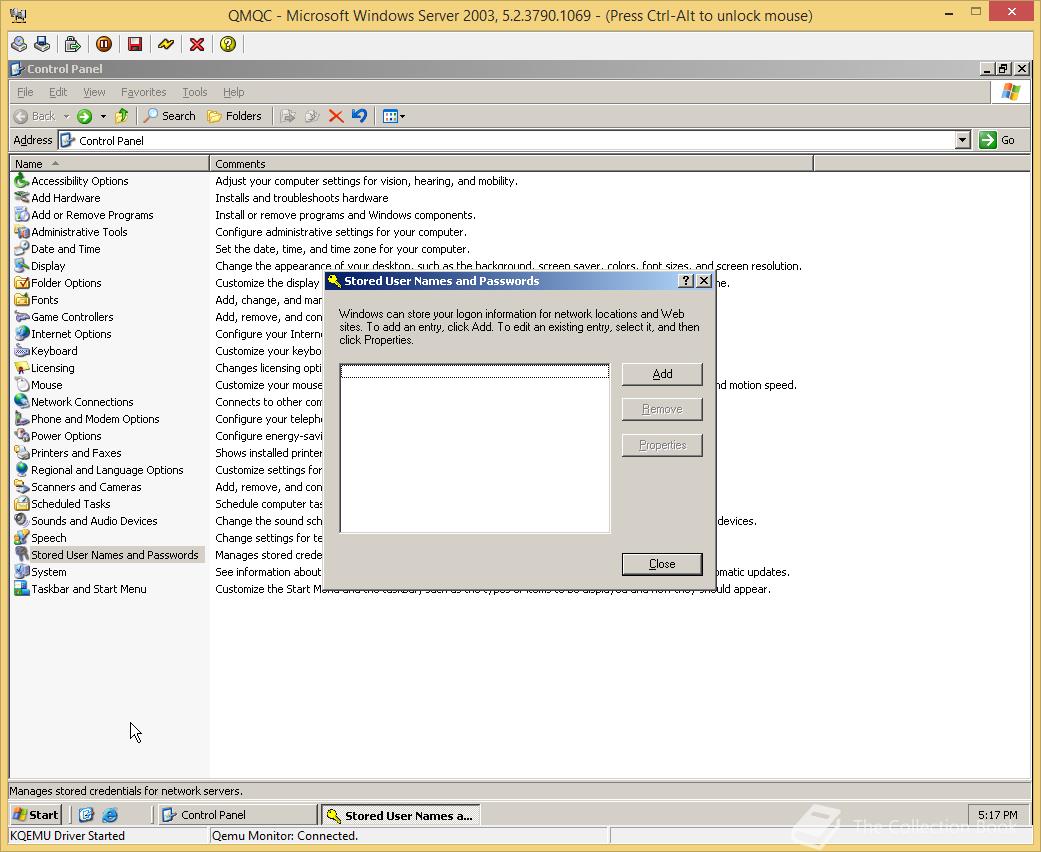Click the floppy drive icon in QEMU toolbar
1041x852 pixels.
[x=42, y=44]
